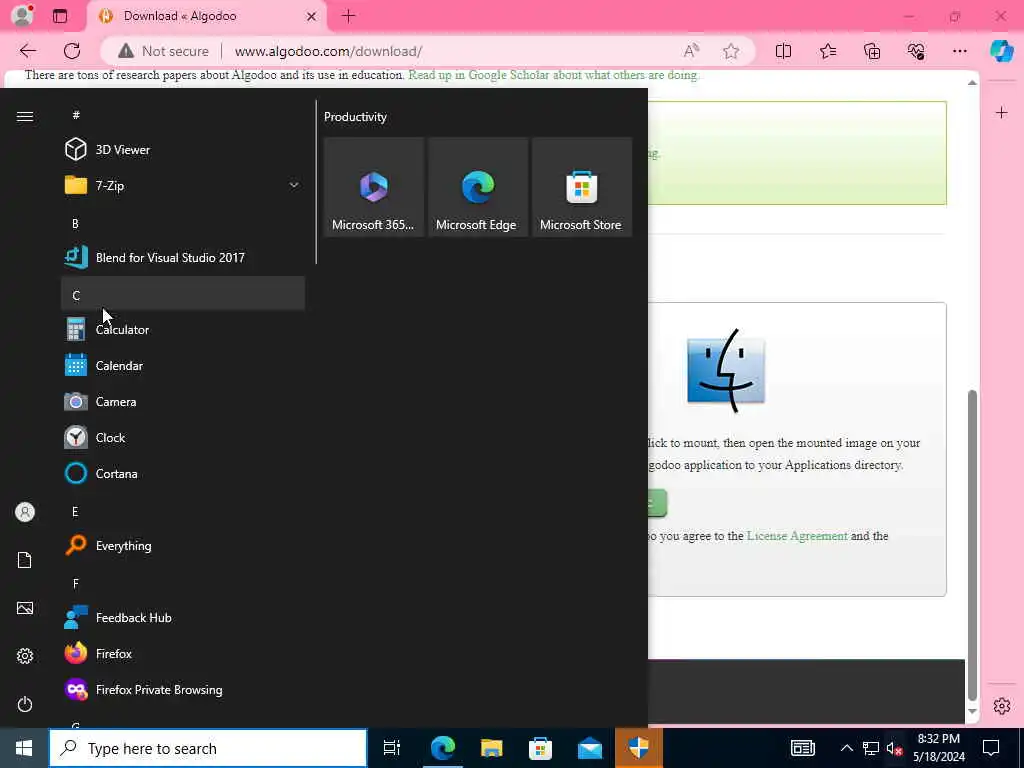This screenshot has height=768, width=1024.
Task: Open the Microsoft Edge tile
Action: click(x=477, y=187)
